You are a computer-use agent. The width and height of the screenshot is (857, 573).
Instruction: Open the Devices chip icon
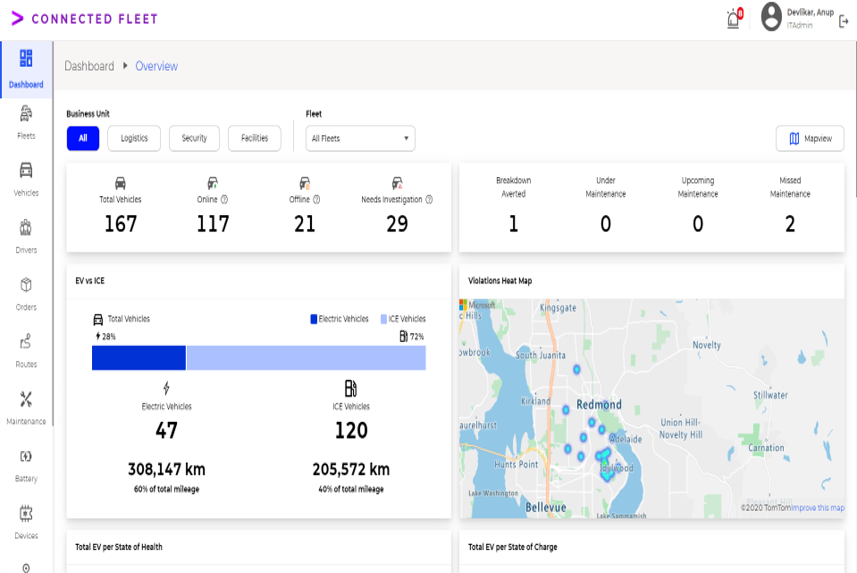[x=26, y=513]
